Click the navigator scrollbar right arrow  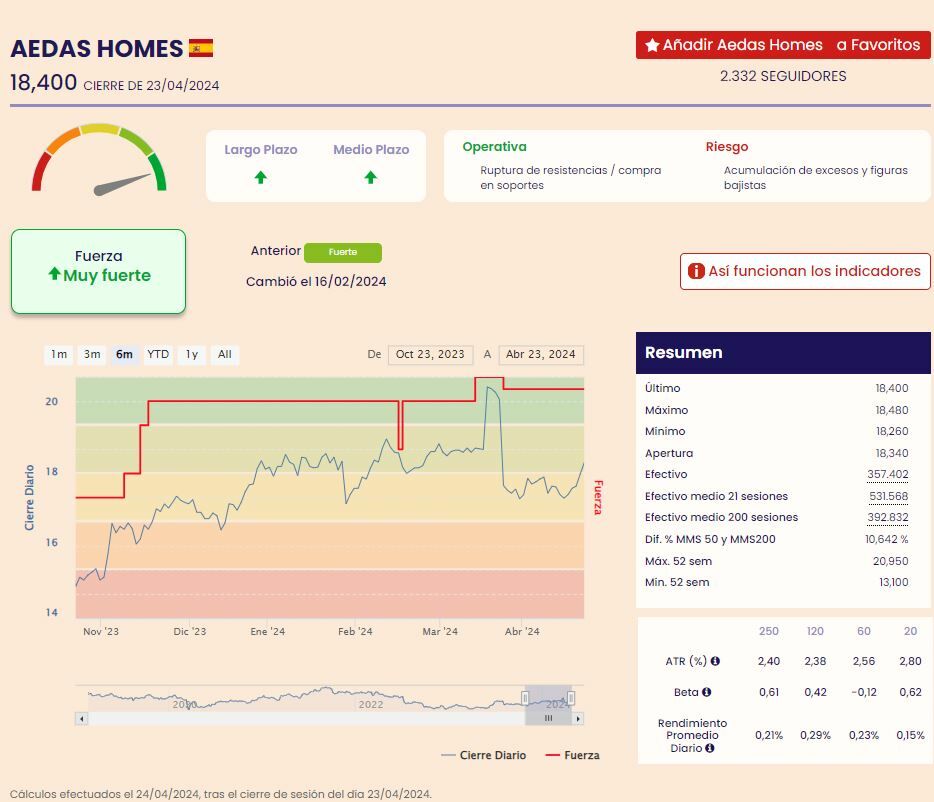577,719
